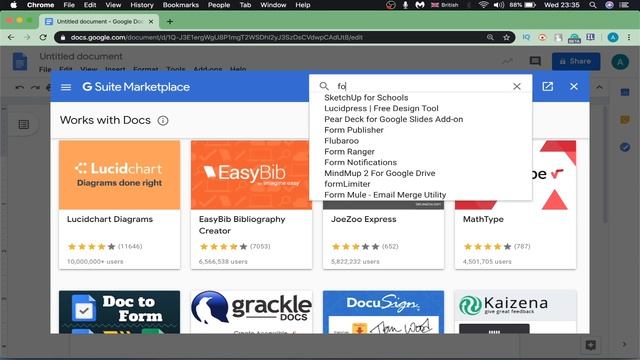
Task: Open the People menu
Action: tap(219, 5)
